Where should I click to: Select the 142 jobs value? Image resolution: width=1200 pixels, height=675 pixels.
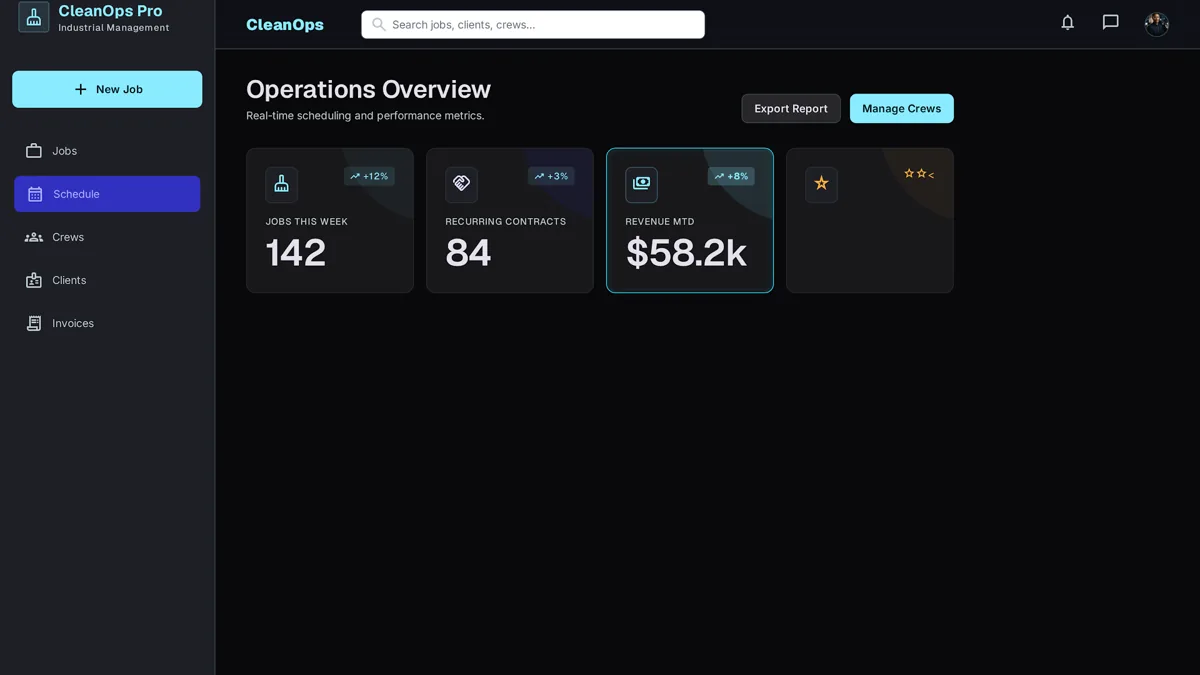[296, 253]
